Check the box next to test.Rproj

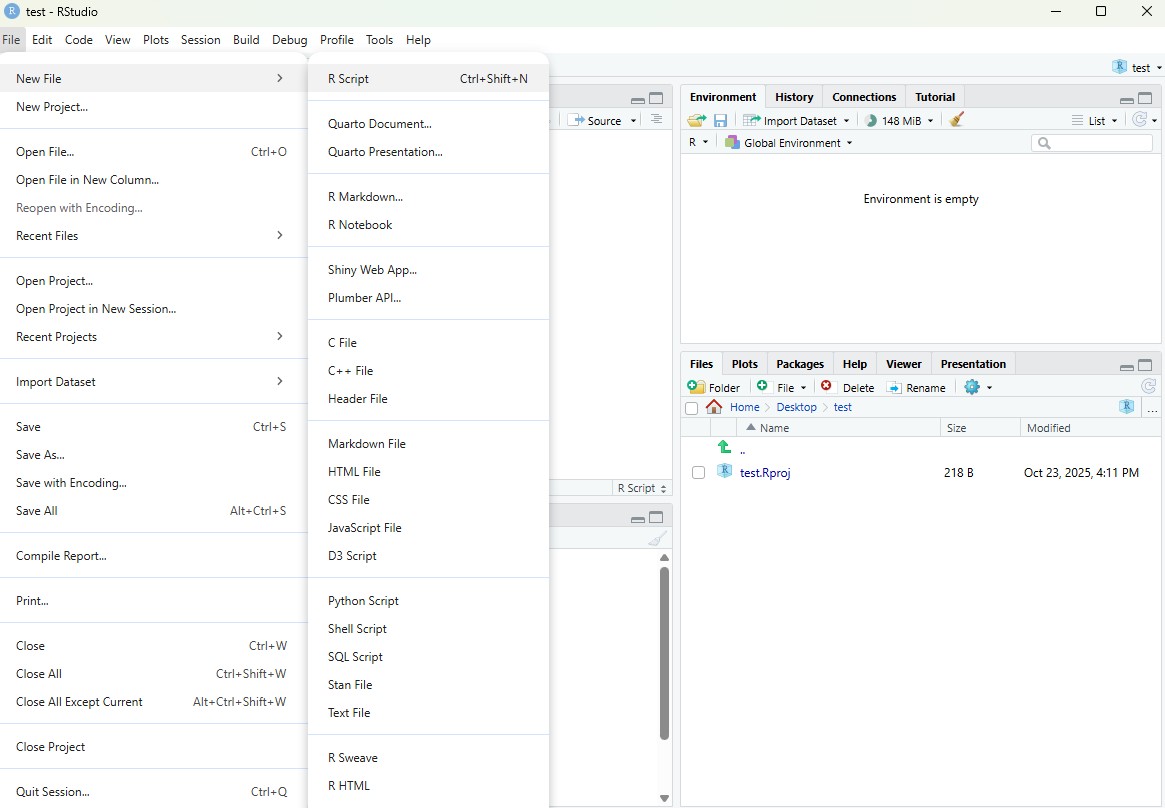point(698,473)
